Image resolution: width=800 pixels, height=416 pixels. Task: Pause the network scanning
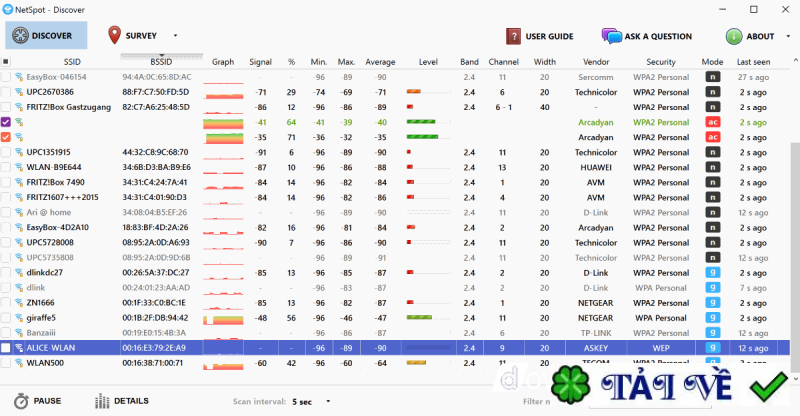coord(37,401)
